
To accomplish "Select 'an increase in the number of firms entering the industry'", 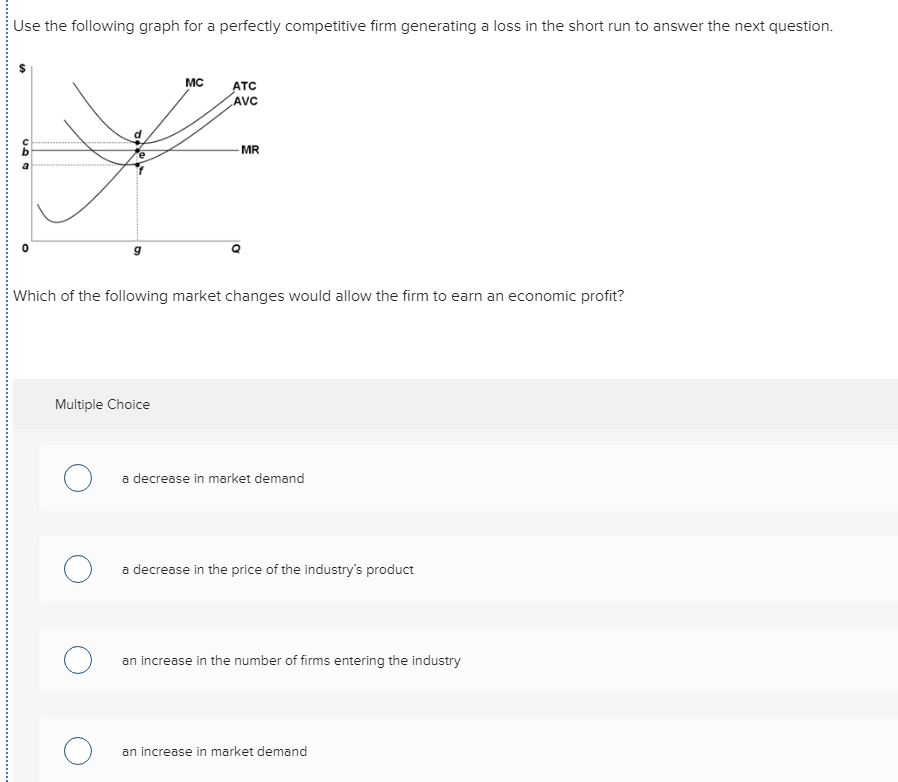I will click(x=77, y=660).
